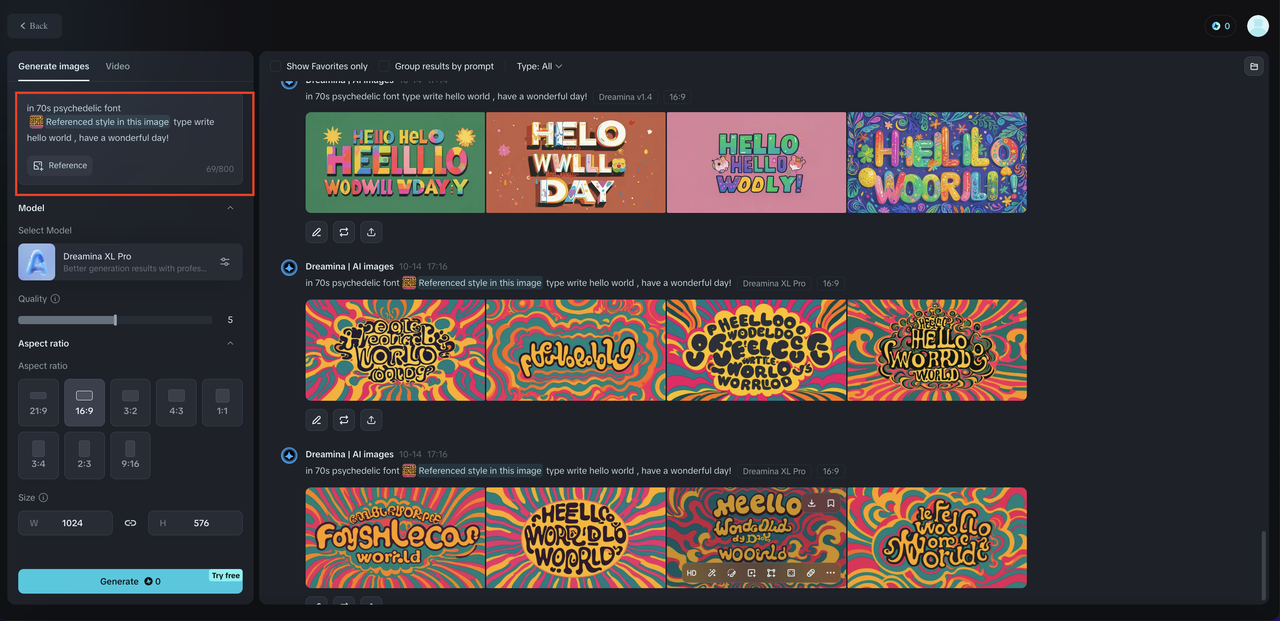Click the prompt text input area
The width and height of the screenshot is (1280, 621).
(130, 122)
